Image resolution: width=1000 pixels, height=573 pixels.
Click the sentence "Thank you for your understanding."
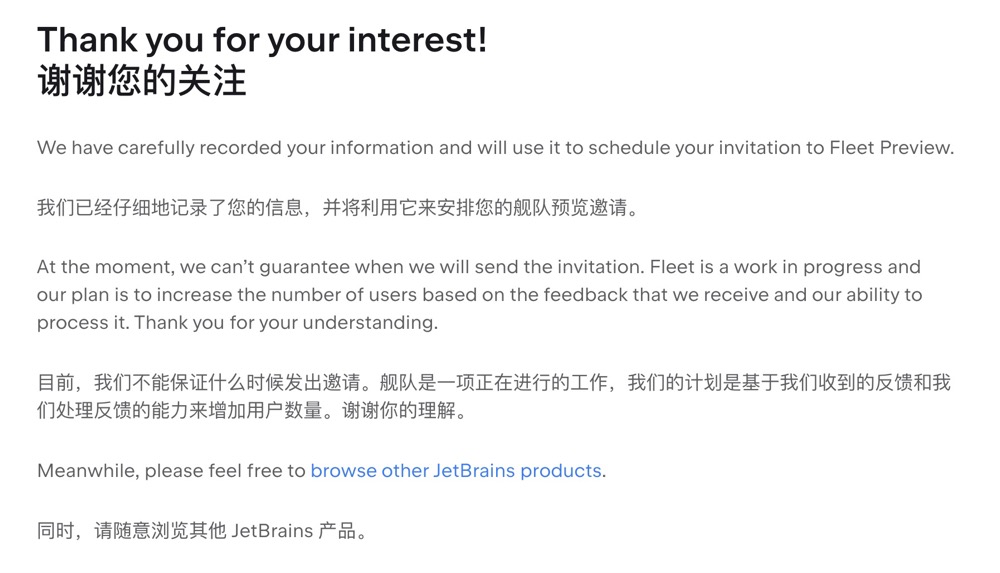pos(286,323)
